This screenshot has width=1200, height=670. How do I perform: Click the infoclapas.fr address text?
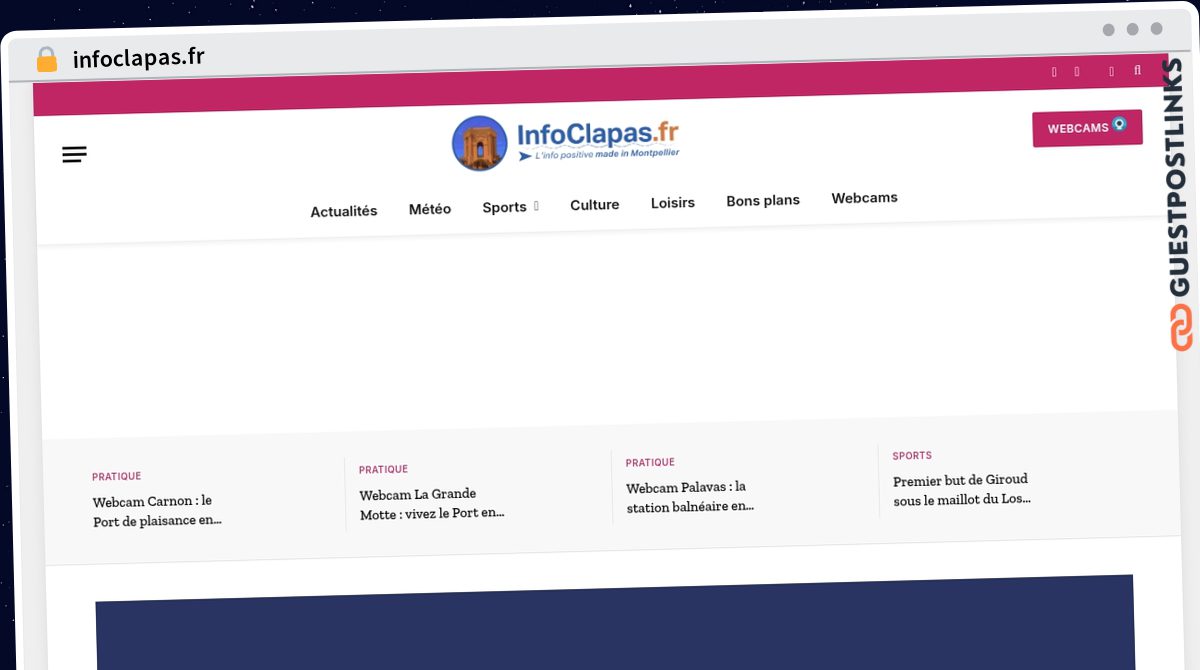[x=139, y=57]
